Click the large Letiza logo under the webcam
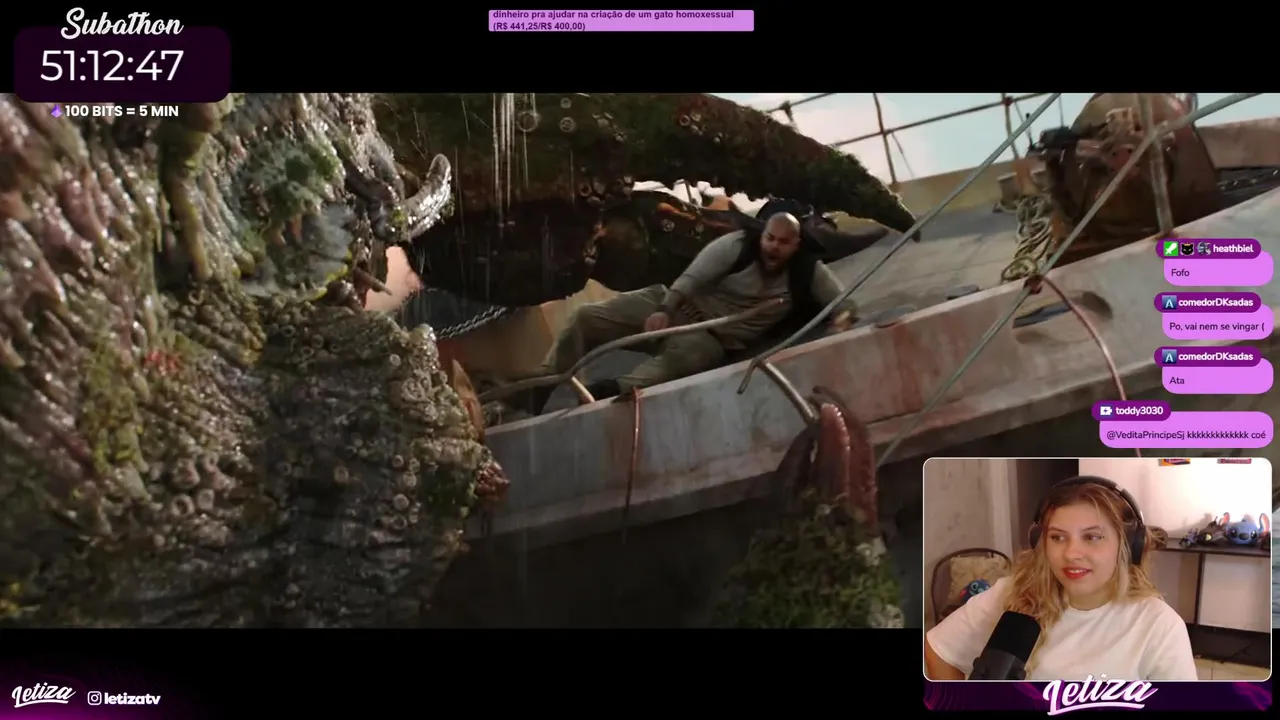 (x=1099, y=695)
